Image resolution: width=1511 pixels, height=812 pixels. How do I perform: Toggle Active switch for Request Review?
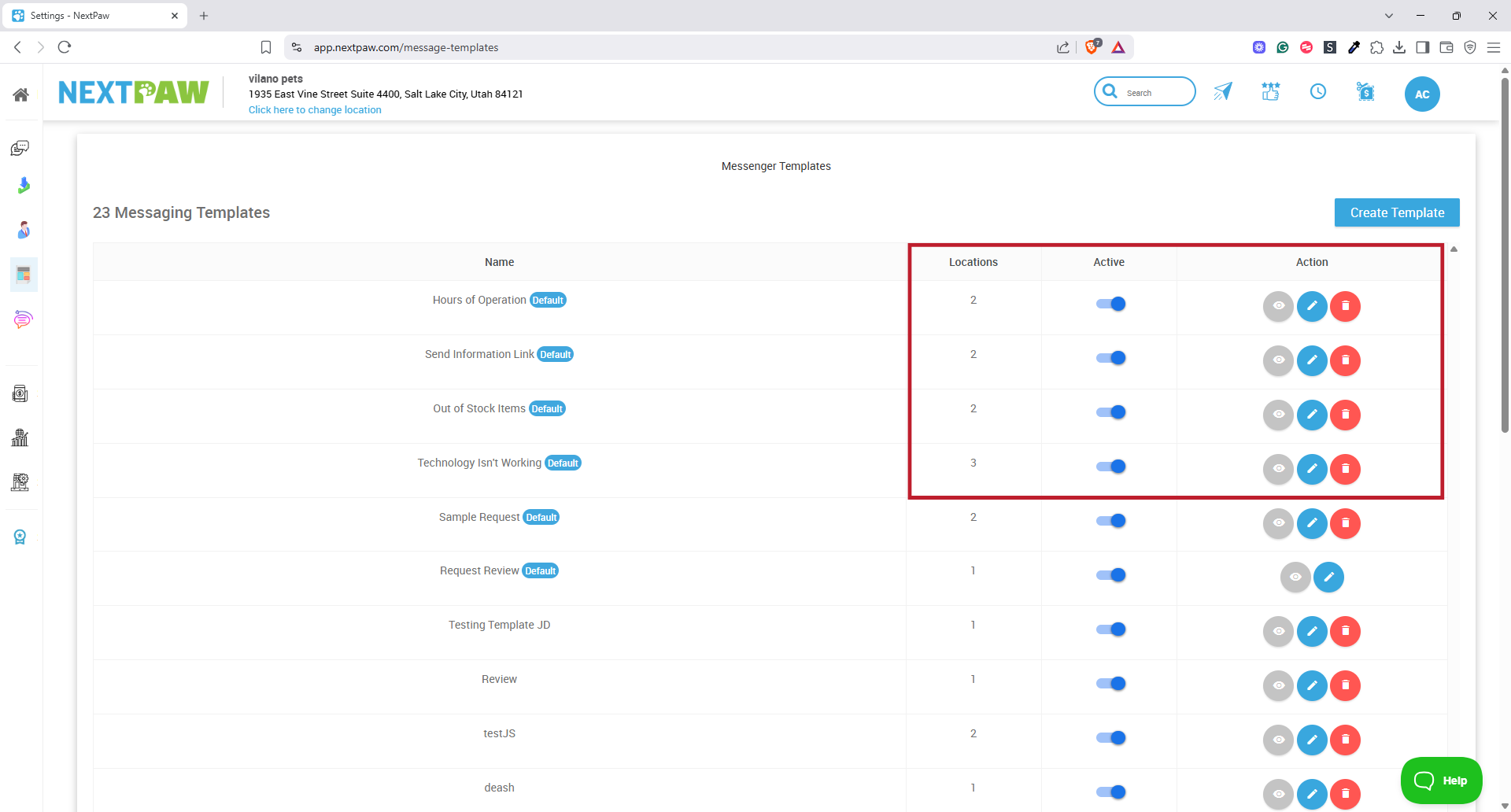click(1110, 575)
